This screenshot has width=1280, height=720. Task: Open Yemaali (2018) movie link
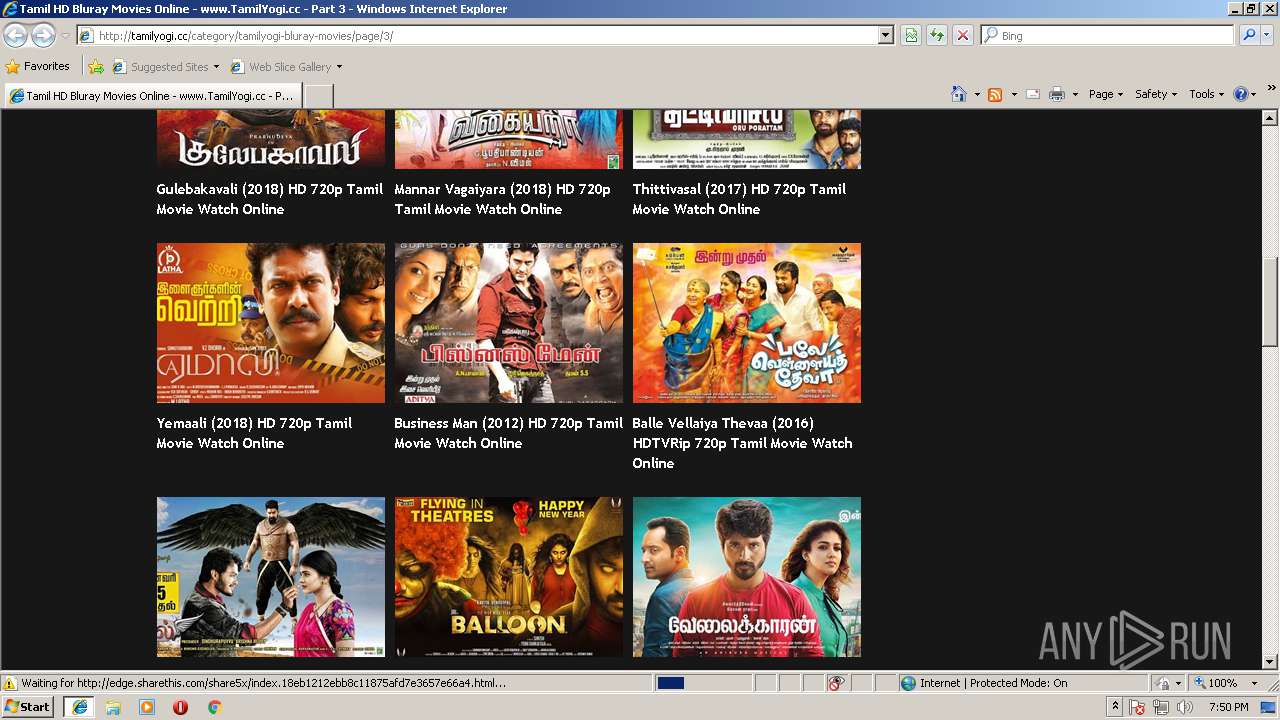(254, 433)
